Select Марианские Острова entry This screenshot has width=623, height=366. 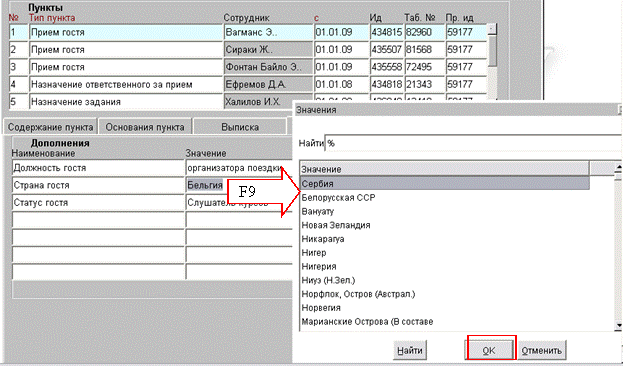point(367,321)
